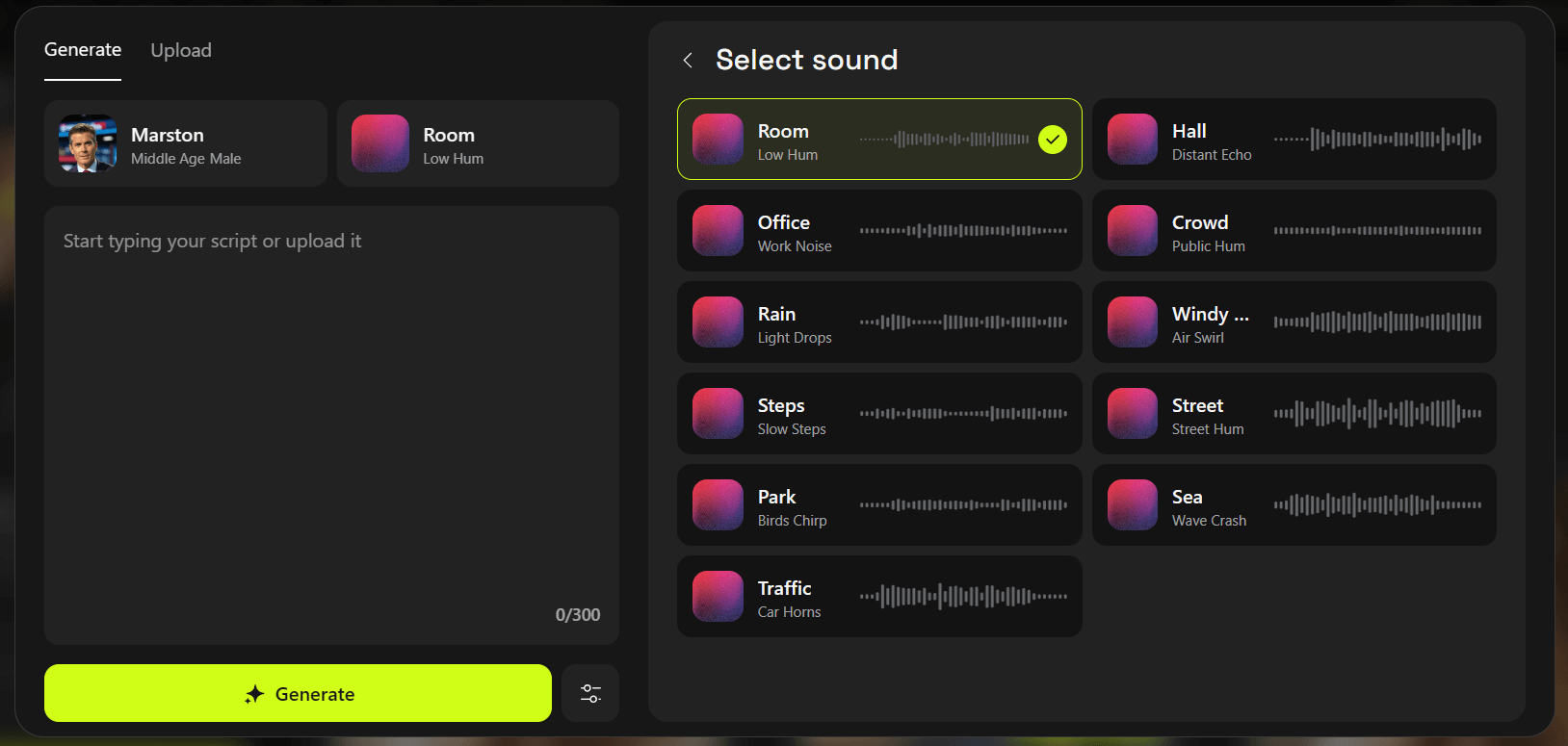Switch to the Upload tab
1568x746 pixels.
[181, 51]
